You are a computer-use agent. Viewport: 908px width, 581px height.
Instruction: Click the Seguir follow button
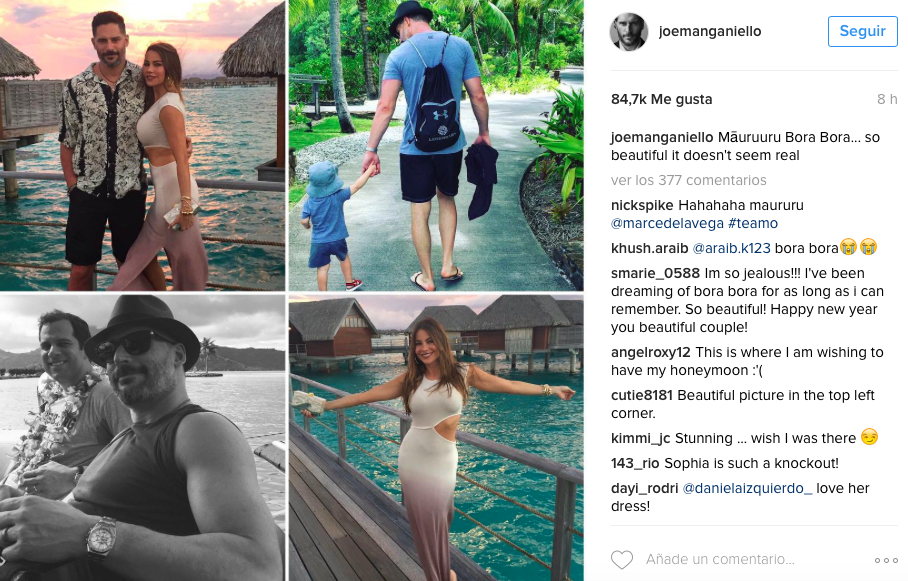pyautogui.click(x=862, y=31)
